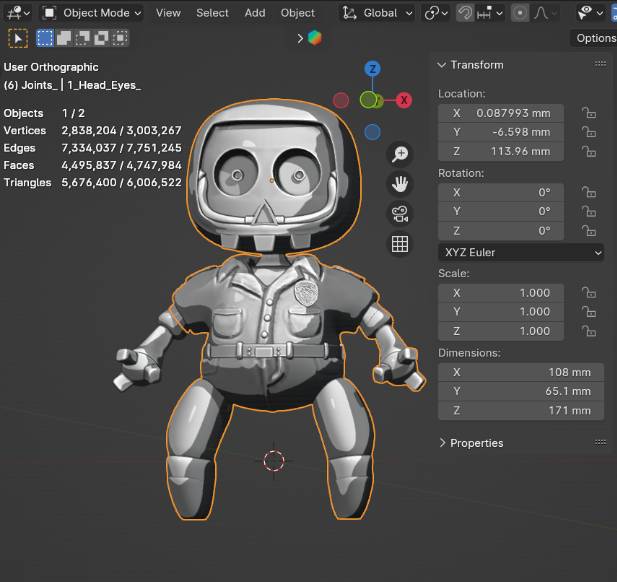Click the negative X red circle gizmo
The image size is (617, 582).
coord(341,100)
